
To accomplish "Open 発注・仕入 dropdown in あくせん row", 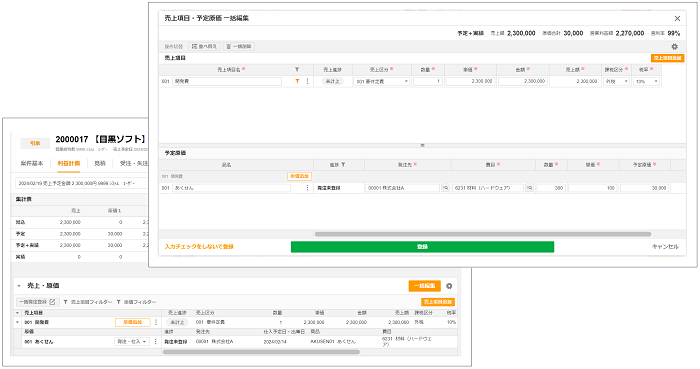I will point(131,341).
